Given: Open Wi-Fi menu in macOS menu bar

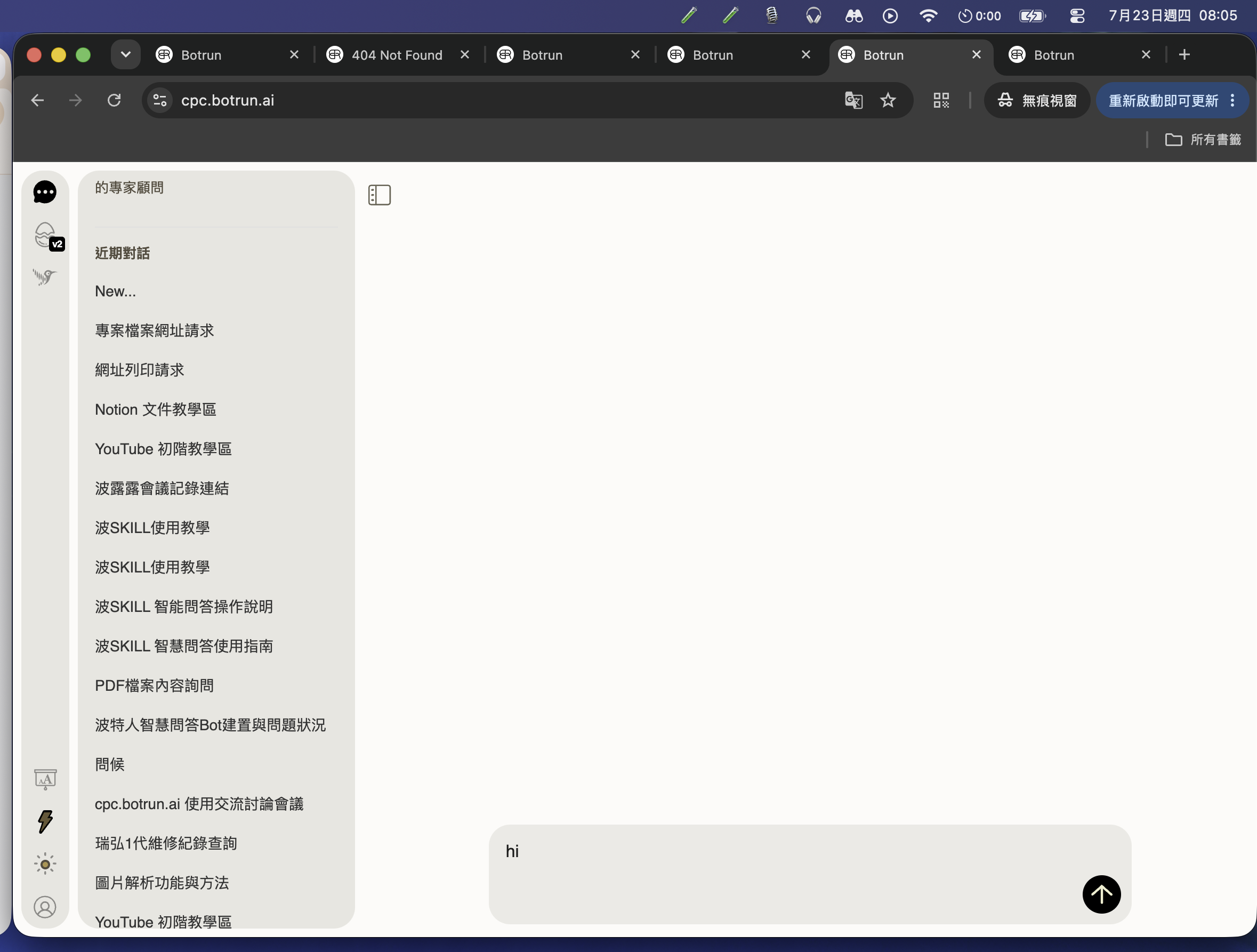Looking at the screenshot, I should point(928,16).
